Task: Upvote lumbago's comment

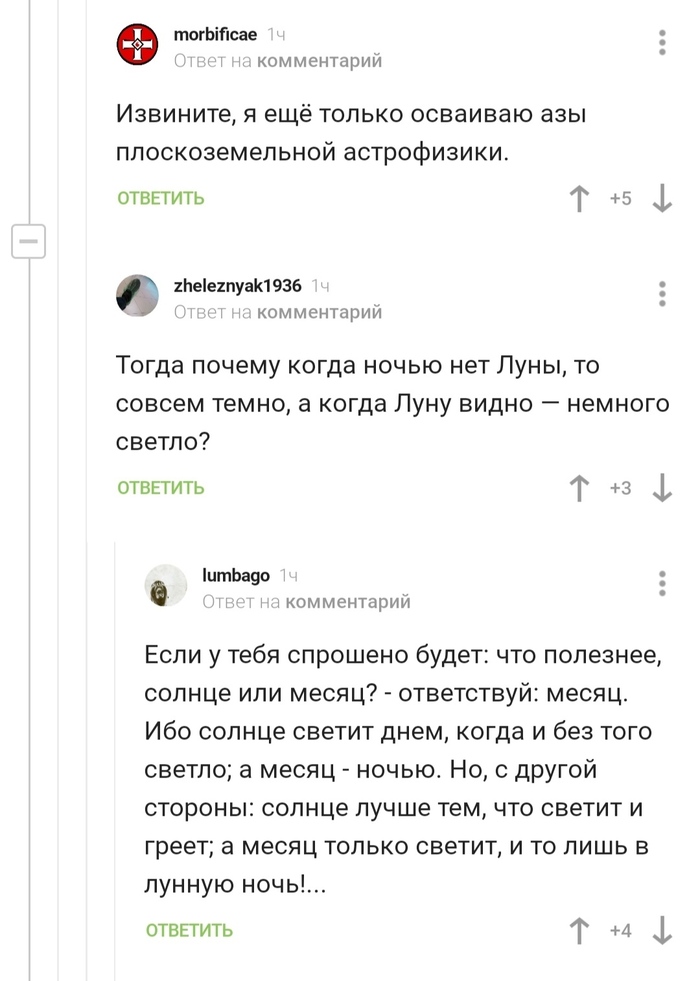Action: coord(577,931)
